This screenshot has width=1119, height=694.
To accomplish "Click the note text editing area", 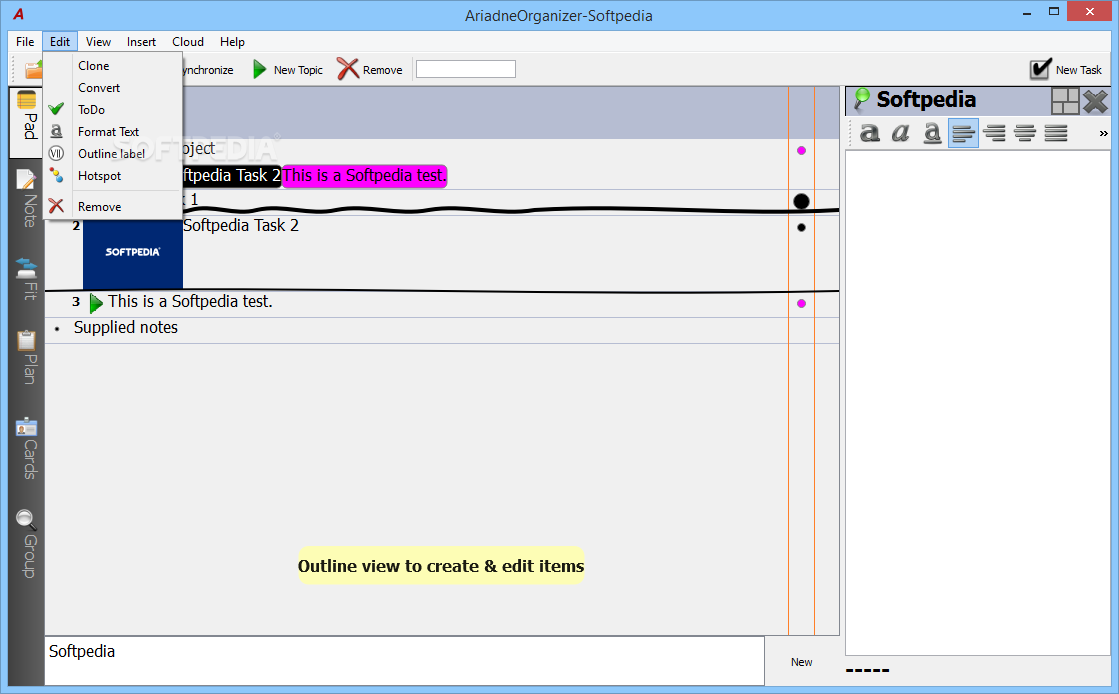I will click(978, 402).
